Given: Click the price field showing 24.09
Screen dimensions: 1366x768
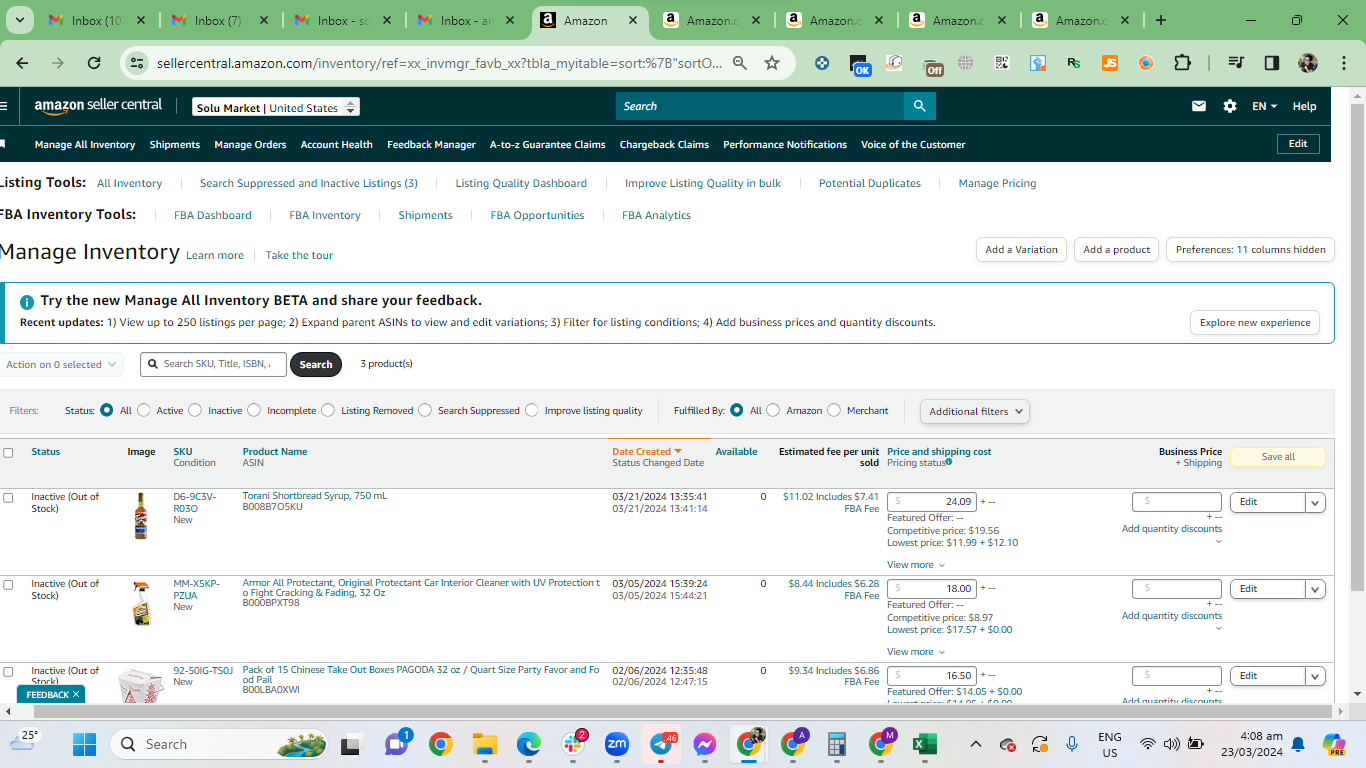Looking at the screenshot, I should [x=932, y=502].
